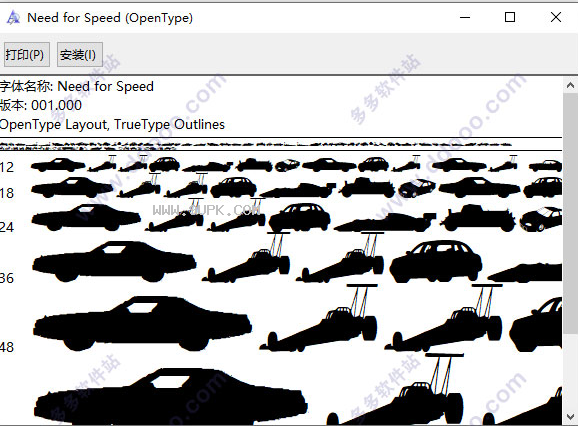Click the scrollbar down arrow

click(x=570, y=417)
